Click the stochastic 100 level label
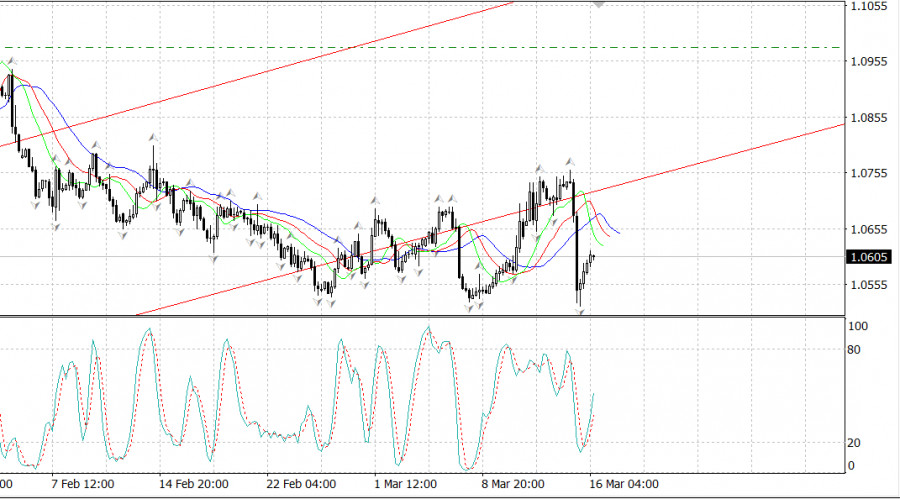Image resolution: width=900 pixels, height=499 pixels. 858,326
